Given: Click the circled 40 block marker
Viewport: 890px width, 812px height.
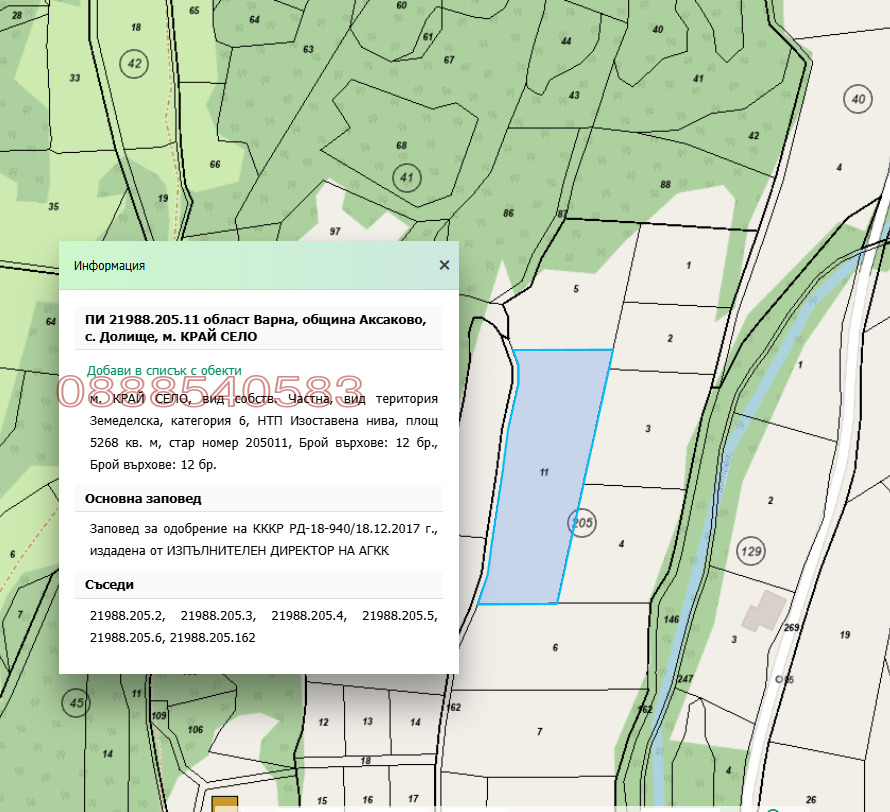Looking at the screenshot, I should (x=857, y=98).
